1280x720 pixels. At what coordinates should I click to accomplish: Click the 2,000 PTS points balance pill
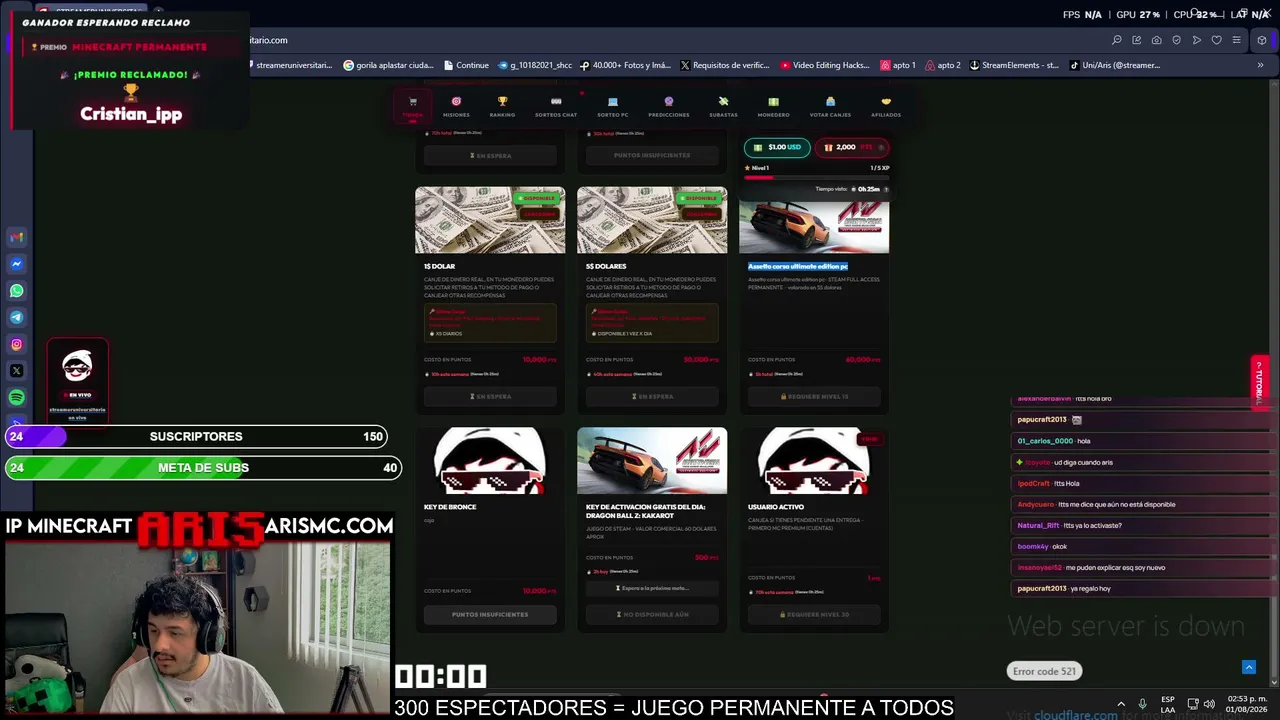click(x=851, y=147)
